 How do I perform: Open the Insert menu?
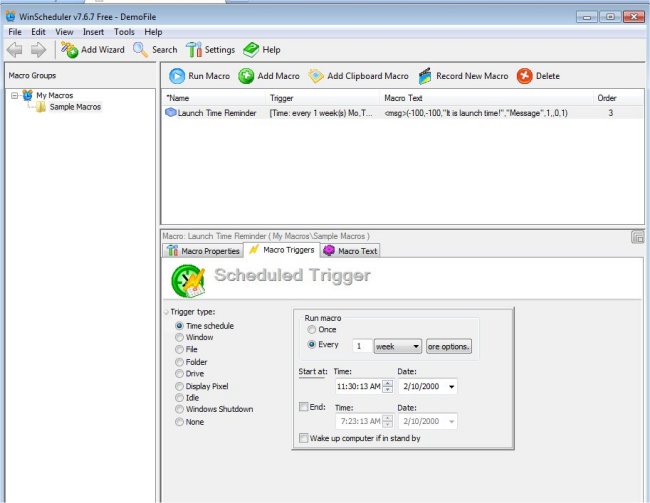click(x=93, y=32)
